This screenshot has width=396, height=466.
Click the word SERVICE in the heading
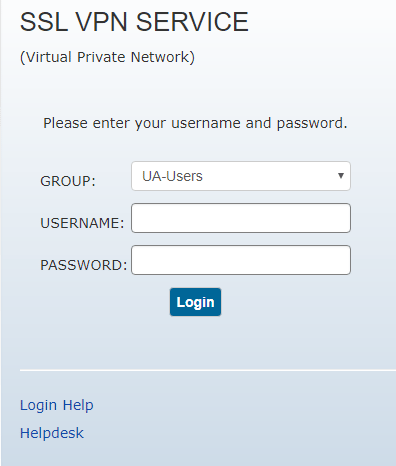pos(192,22)
